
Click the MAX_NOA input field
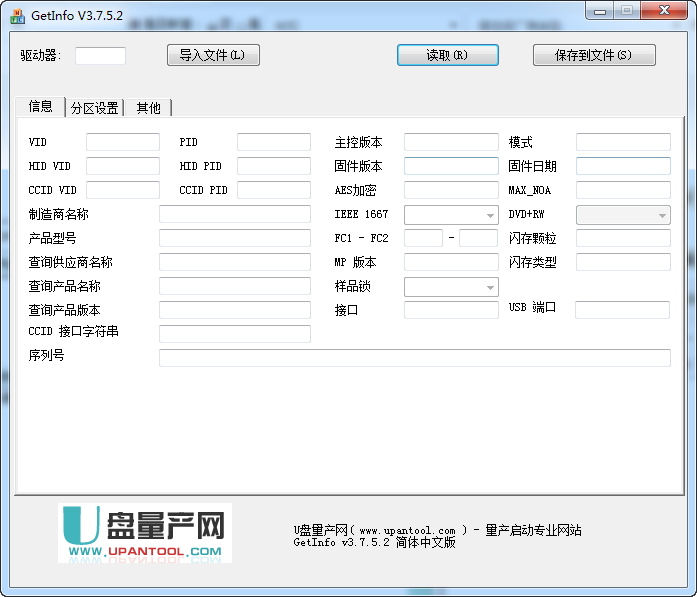pos(623,190)
